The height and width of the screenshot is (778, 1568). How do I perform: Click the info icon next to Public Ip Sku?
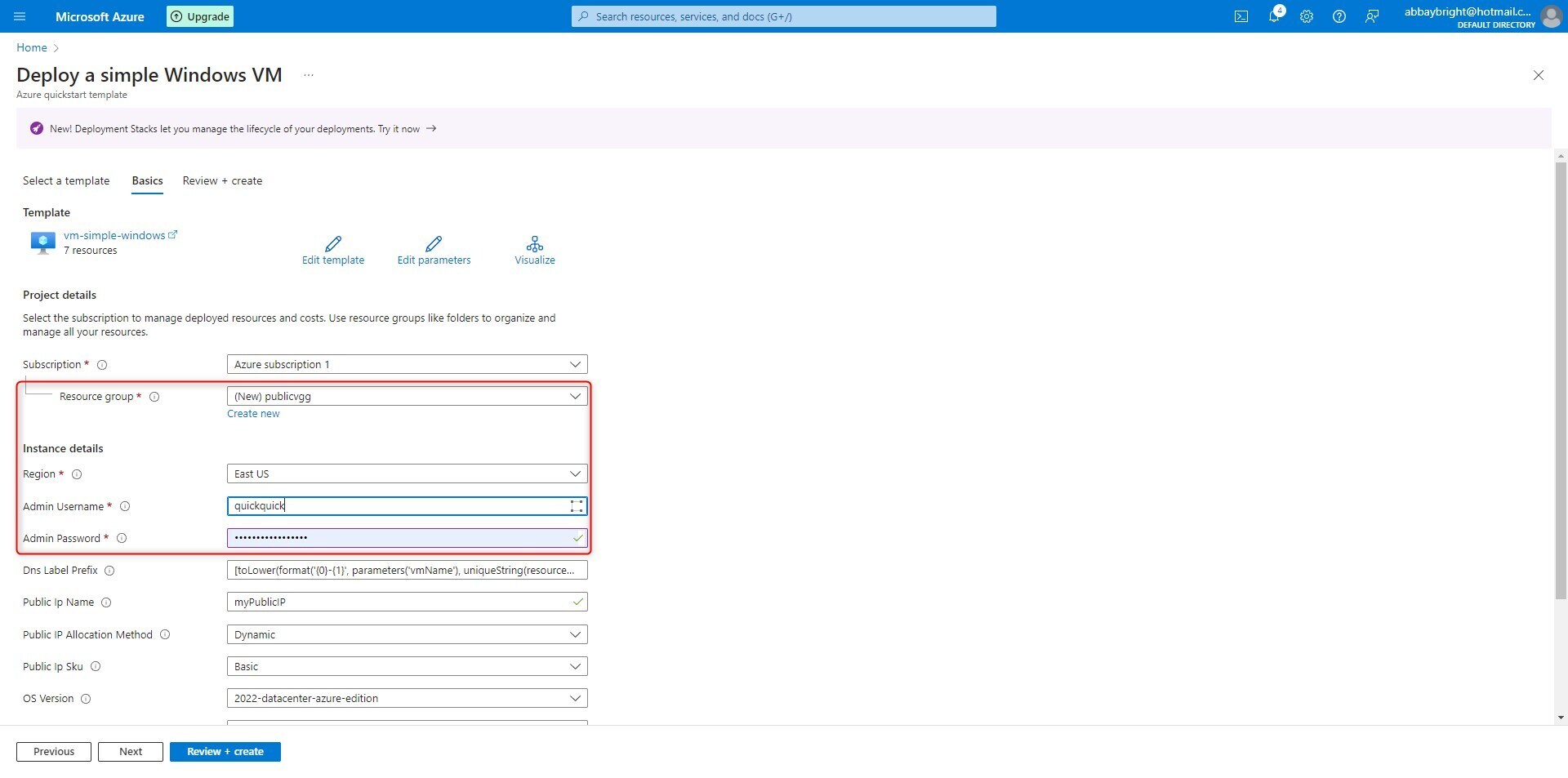96,666
